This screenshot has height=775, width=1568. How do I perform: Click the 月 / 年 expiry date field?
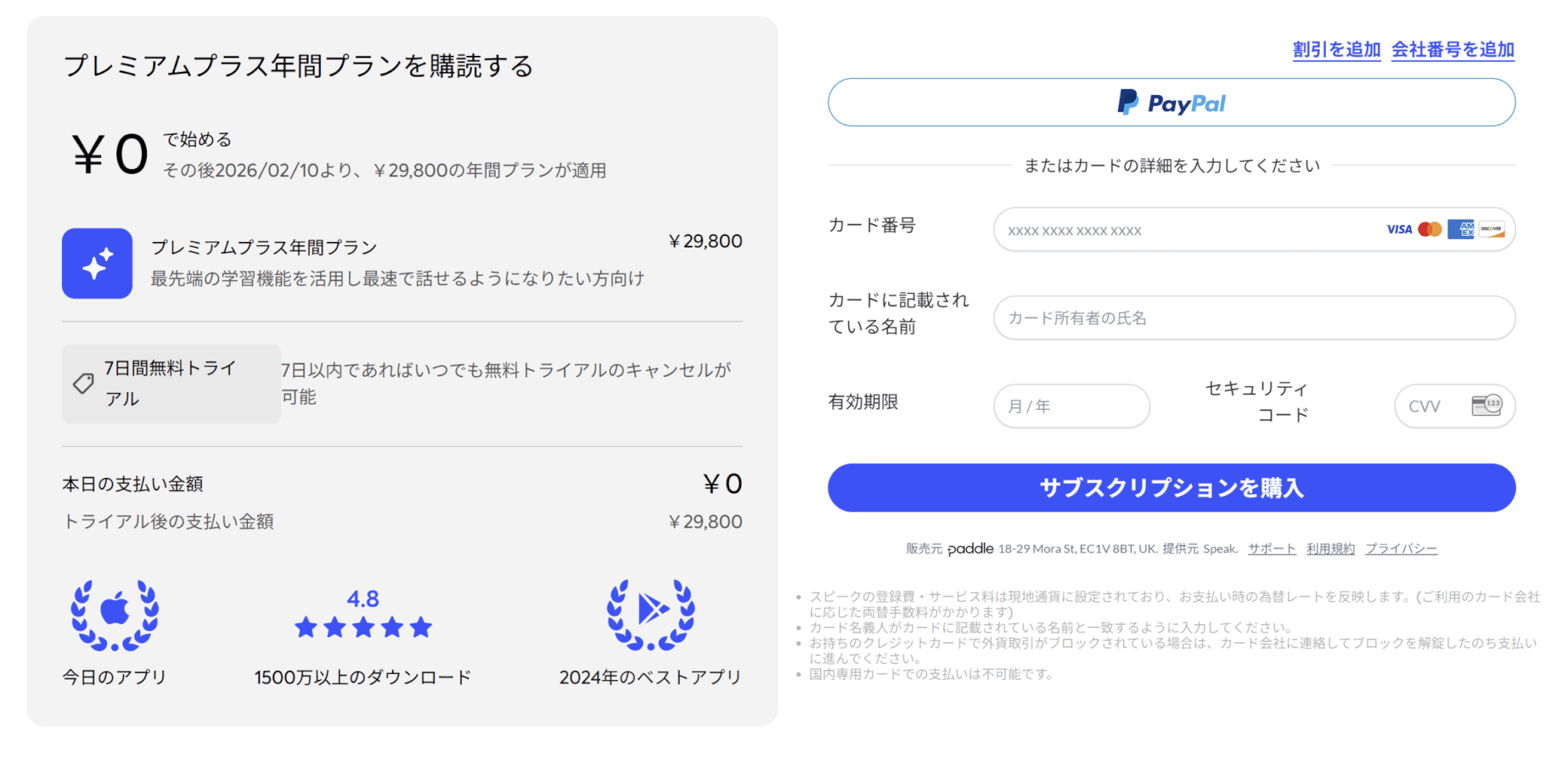pyautogui.click(x=1071, y=406)
